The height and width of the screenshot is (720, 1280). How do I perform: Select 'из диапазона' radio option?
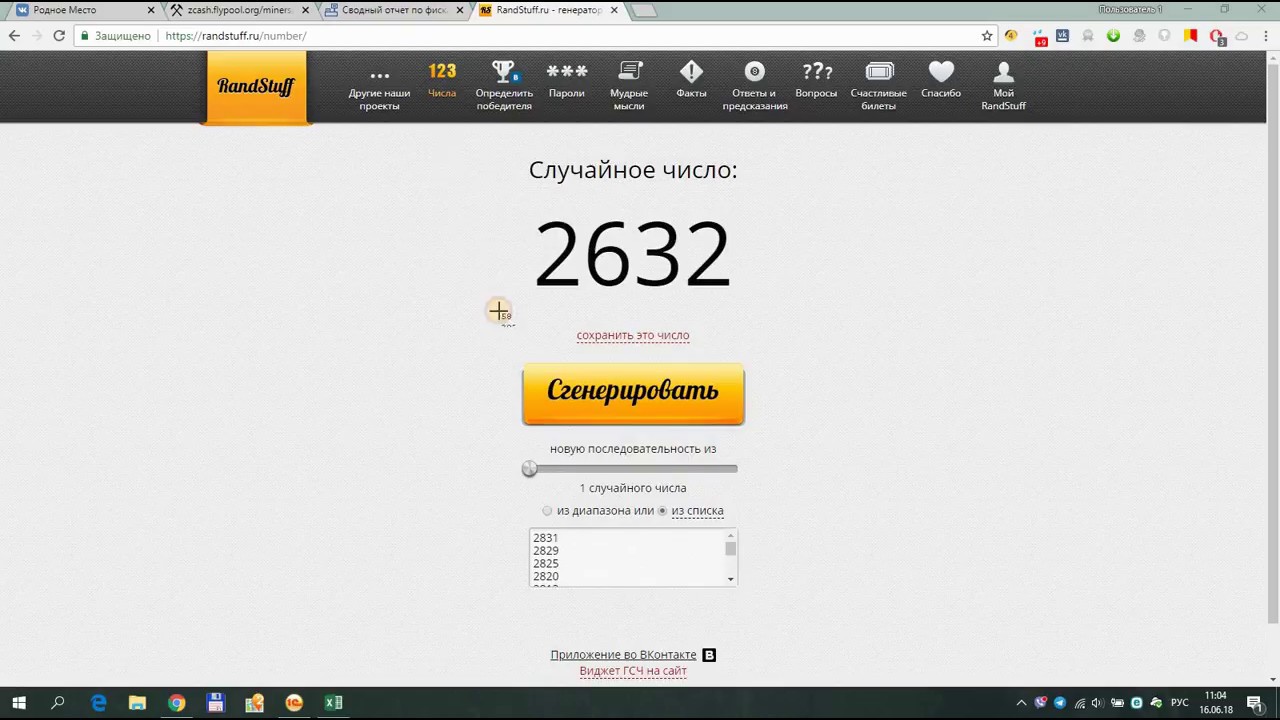547,511
